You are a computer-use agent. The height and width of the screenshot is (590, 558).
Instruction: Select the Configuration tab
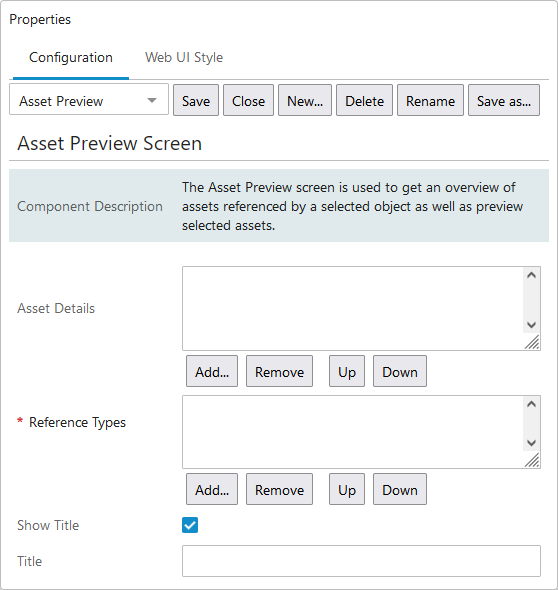71,58
